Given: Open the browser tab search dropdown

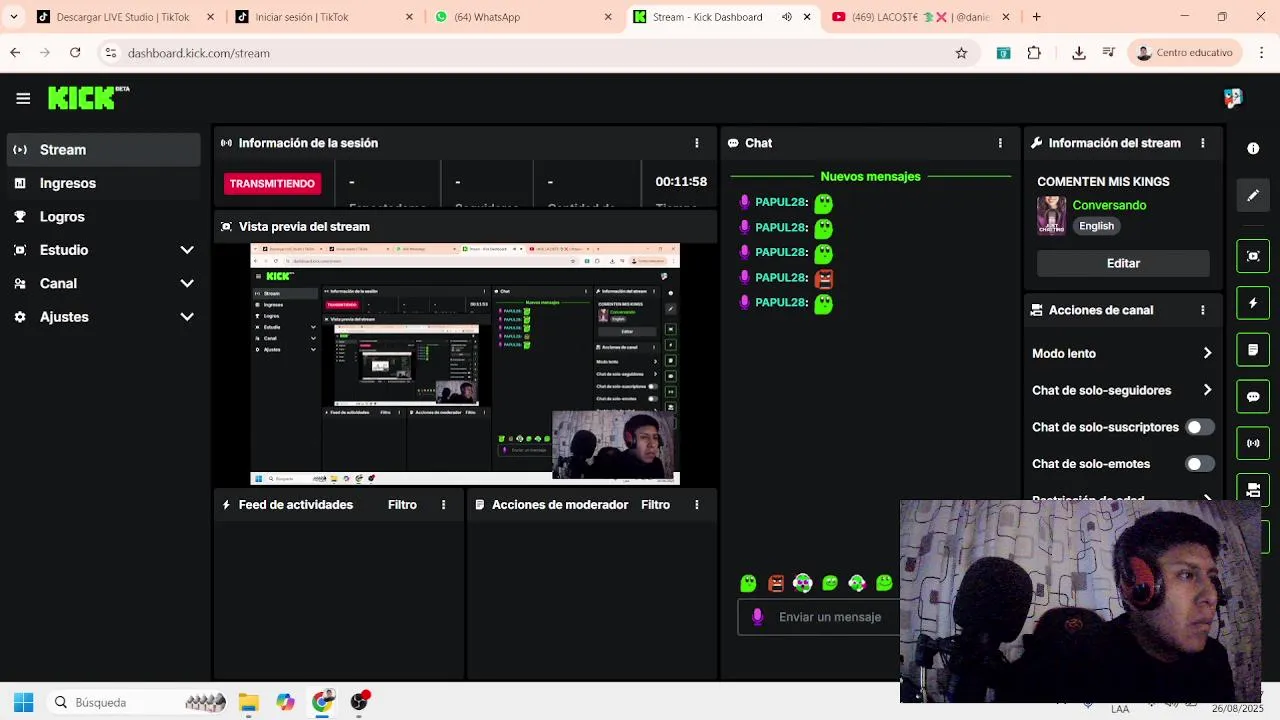Looking at the screenshot, I should [x=14, y=17].
